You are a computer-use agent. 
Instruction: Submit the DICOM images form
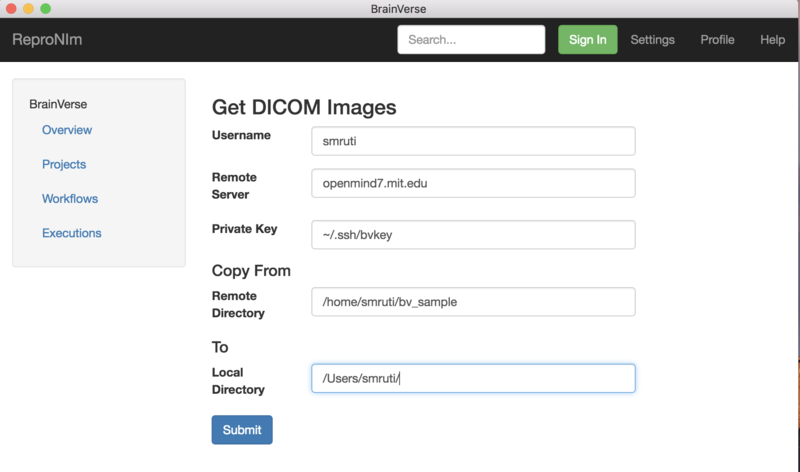tap(242, 430)
